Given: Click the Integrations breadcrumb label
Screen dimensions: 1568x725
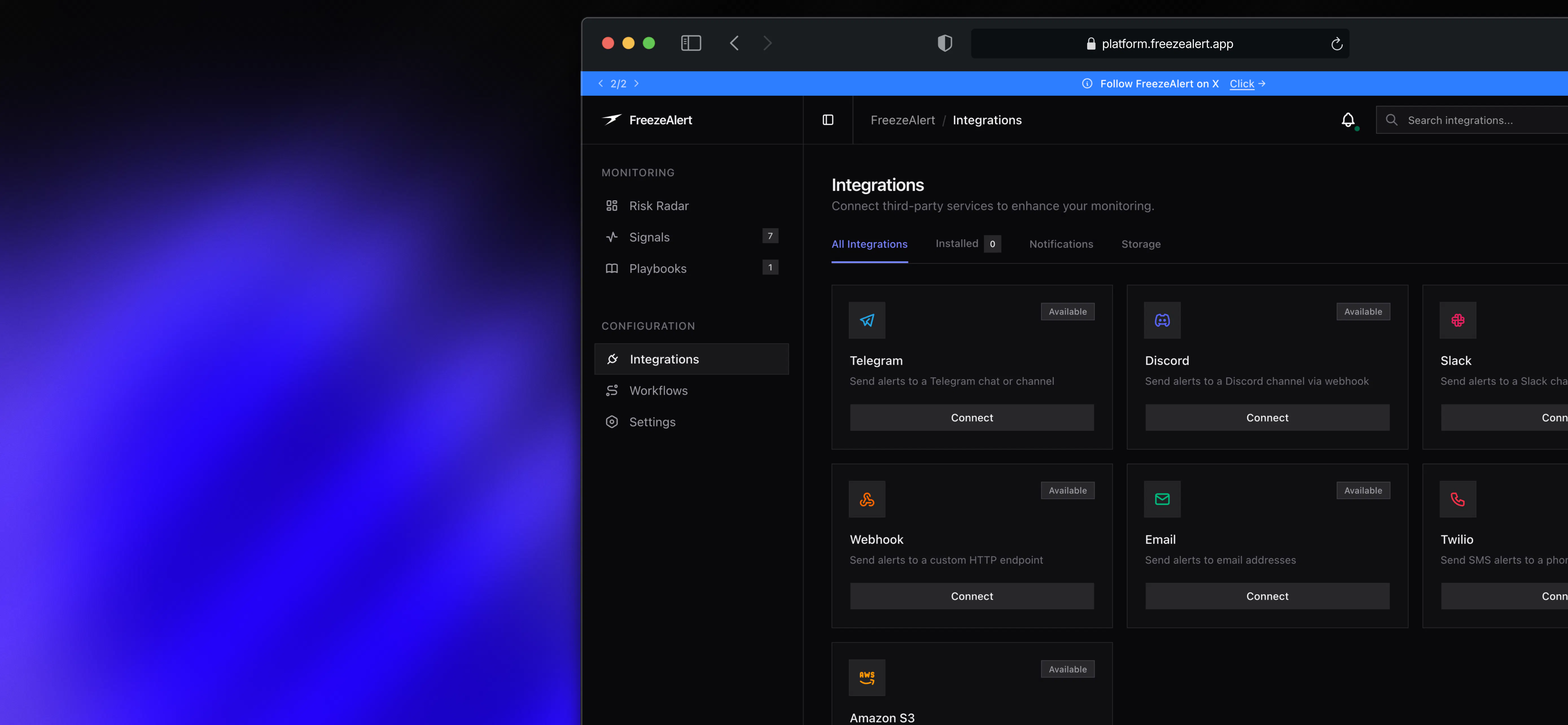Looking at the screenshot, I should click(987, 120).
